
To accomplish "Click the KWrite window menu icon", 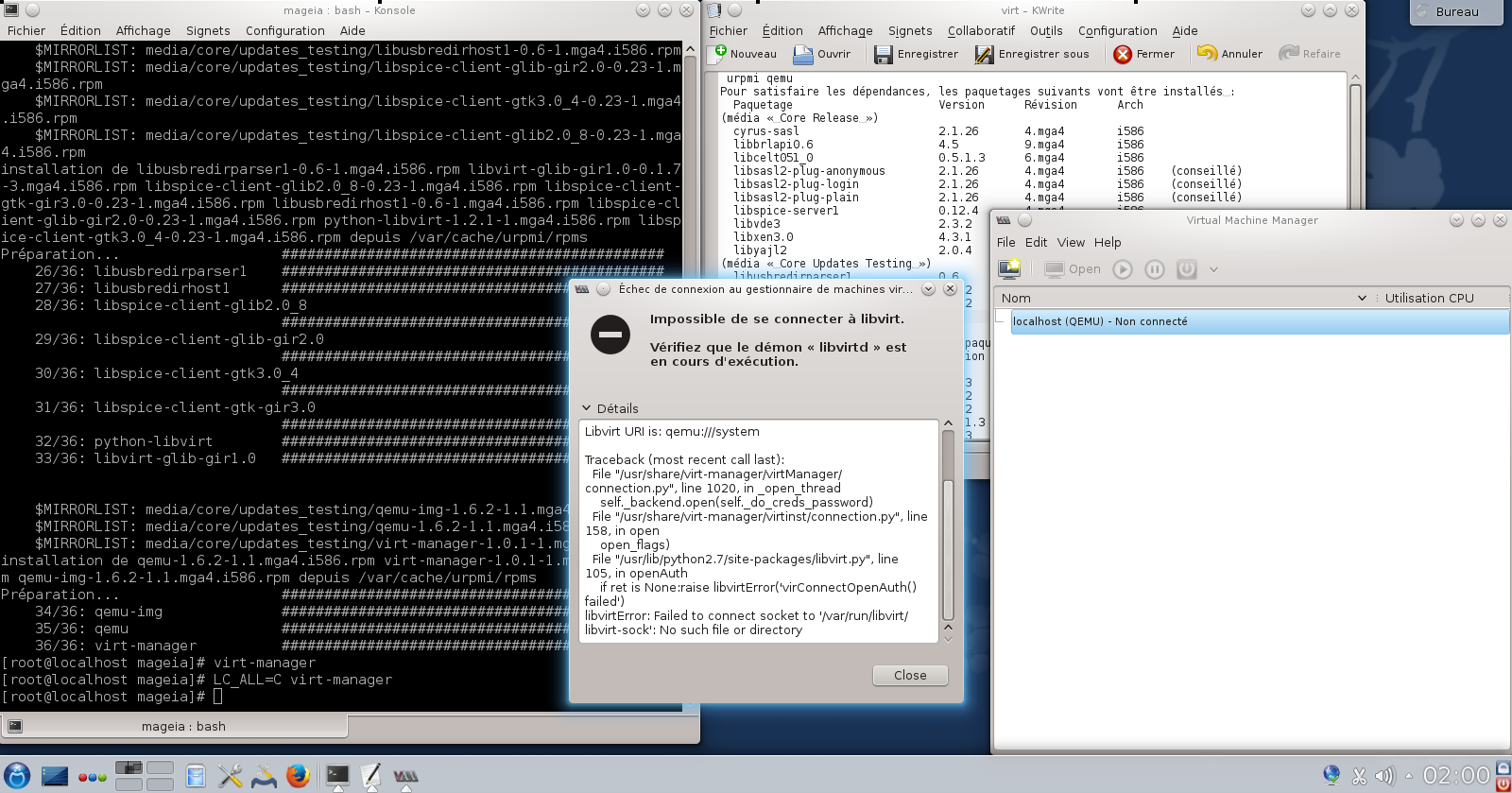I will coord(713,9).
